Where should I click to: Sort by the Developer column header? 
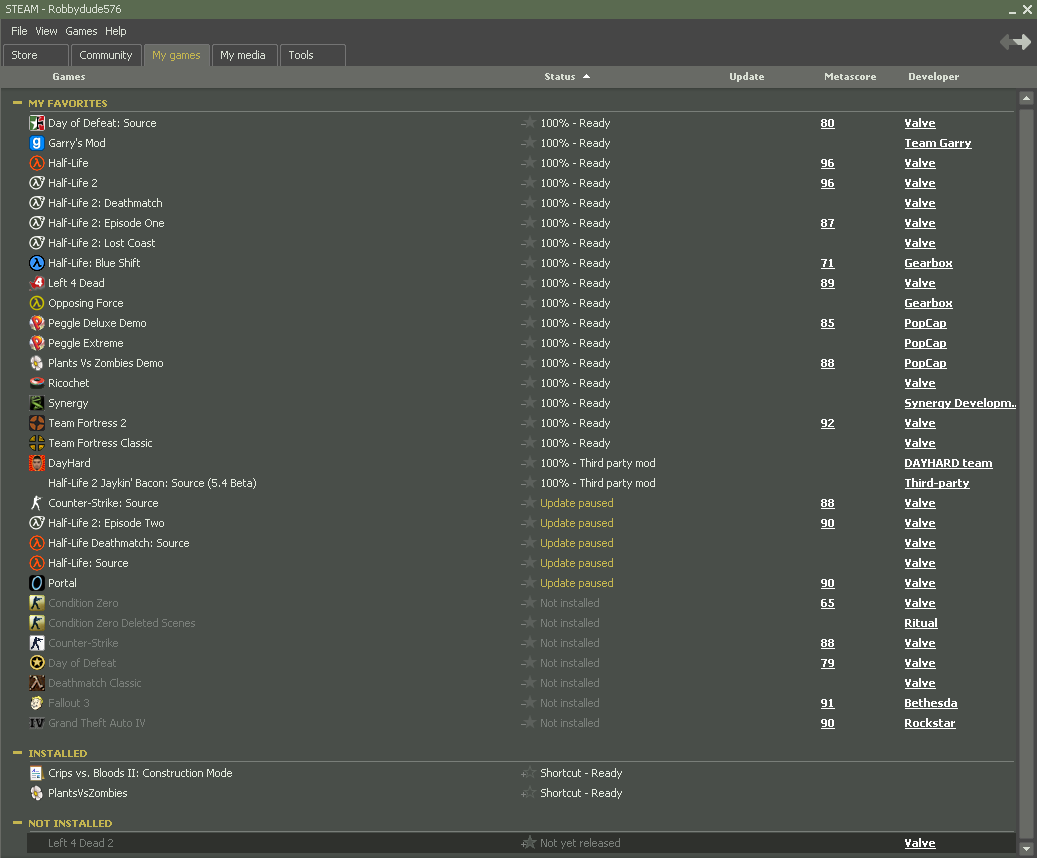click(x=933, y=77)
